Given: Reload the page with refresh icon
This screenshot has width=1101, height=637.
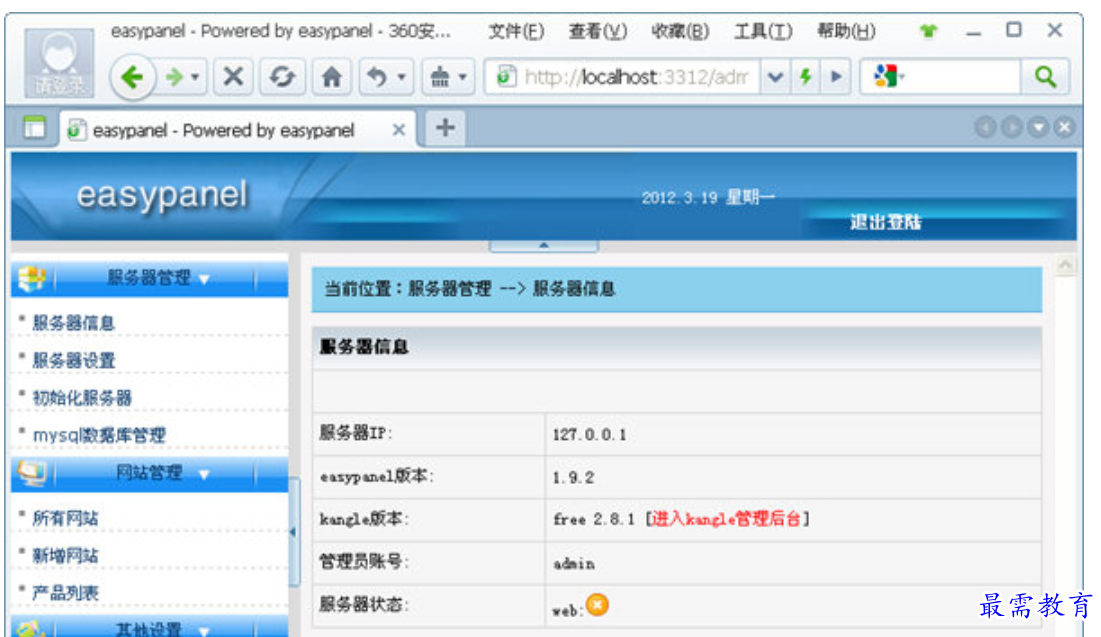Looking at the screenshot, I should 282,77.
